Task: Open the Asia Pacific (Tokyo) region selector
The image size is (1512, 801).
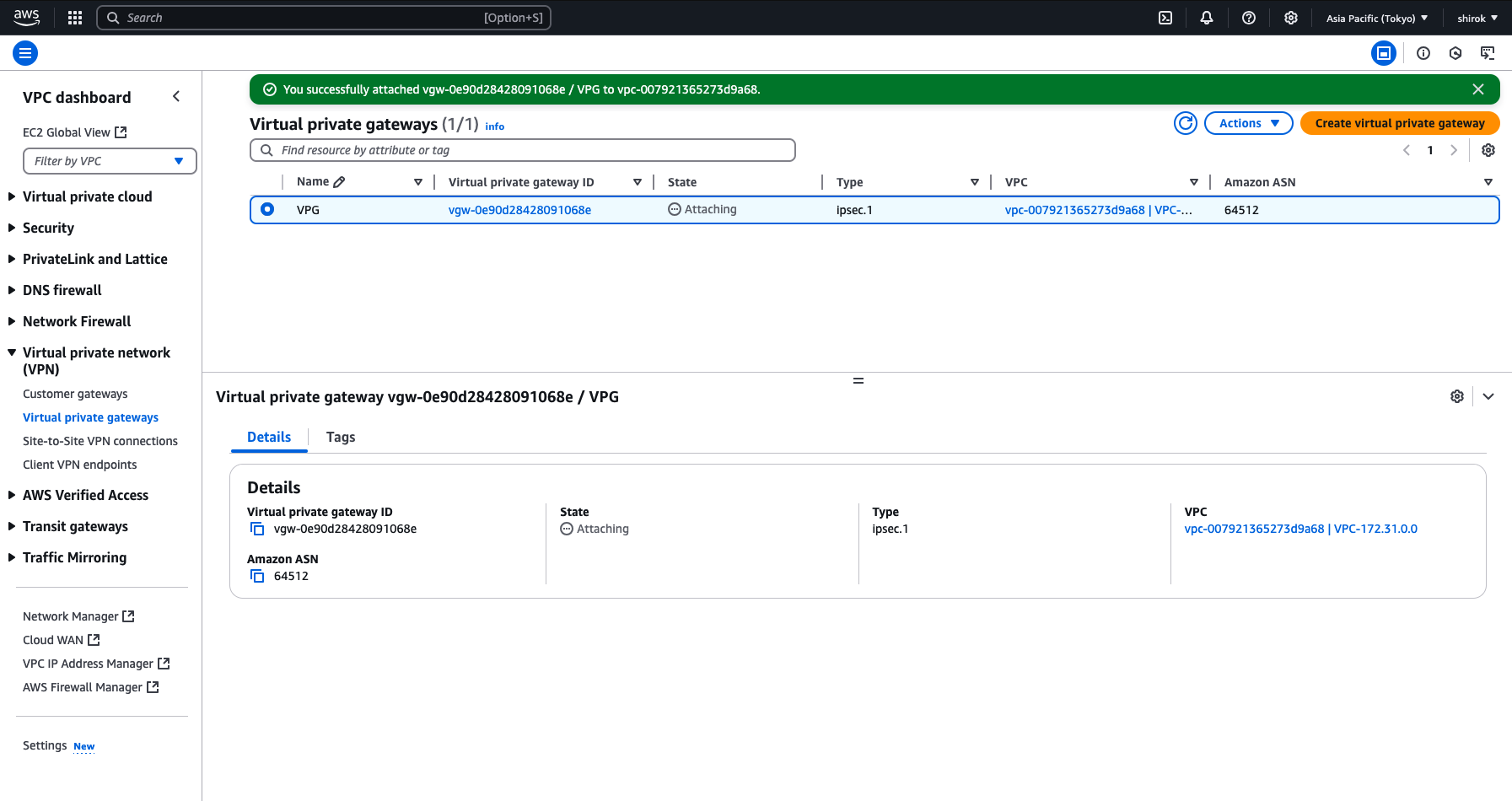Action: [x=1377, y=18]
